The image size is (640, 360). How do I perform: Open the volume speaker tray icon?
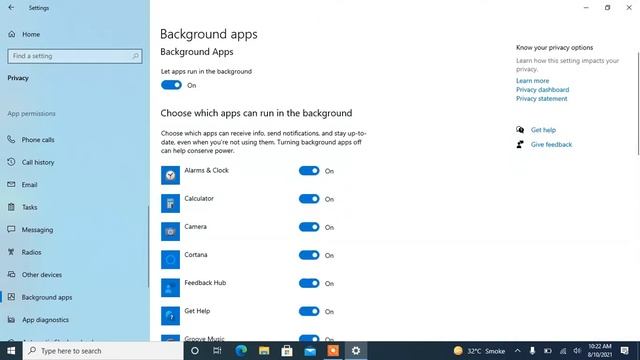(x=577, y=351)
